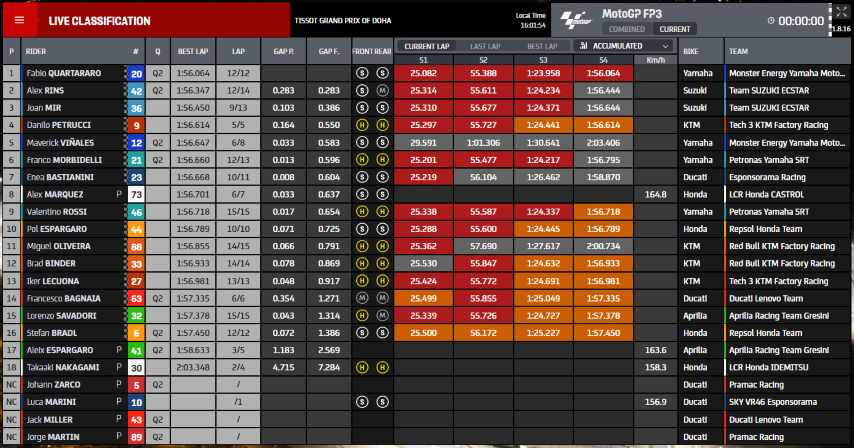Click best lap time 1:56.064
The image size is (854, 448).
193,73
